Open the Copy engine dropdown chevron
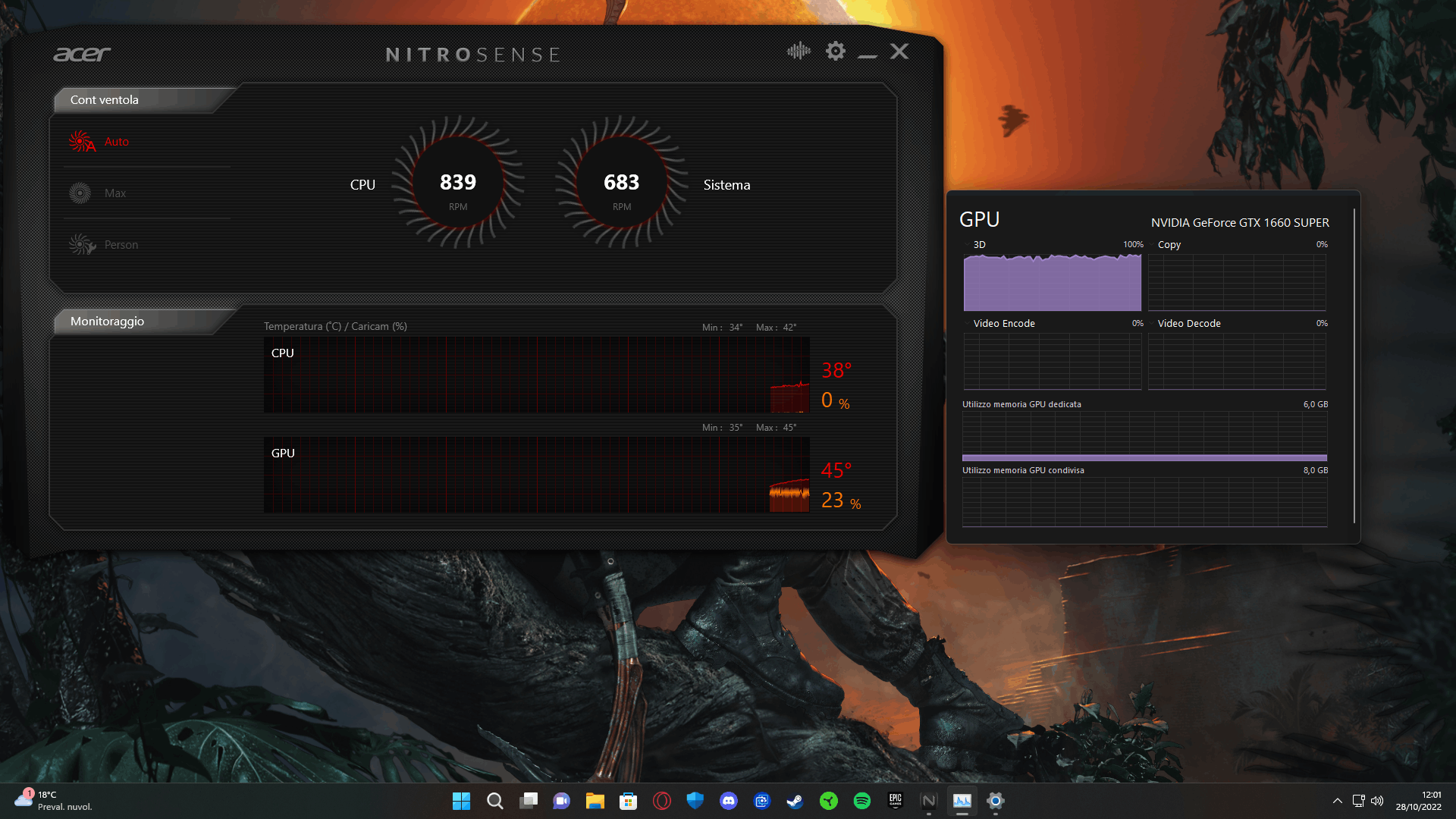This screenshot has width=1456, height=819. 1152,245
